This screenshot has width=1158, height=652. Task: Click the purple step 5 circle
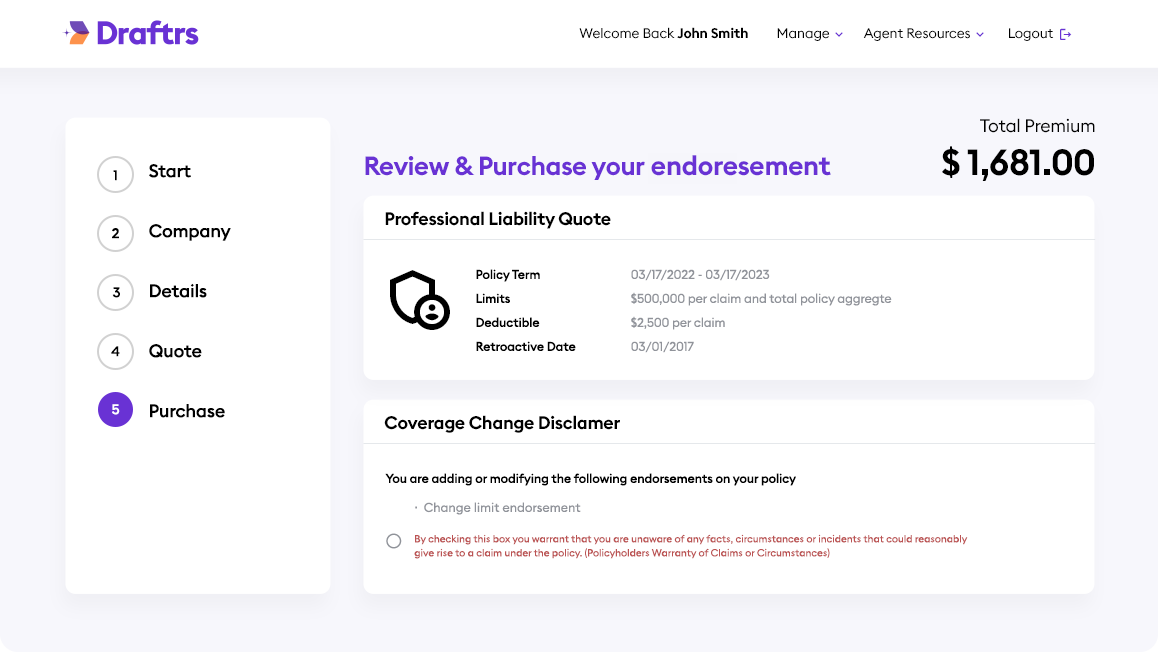point(115,410)
